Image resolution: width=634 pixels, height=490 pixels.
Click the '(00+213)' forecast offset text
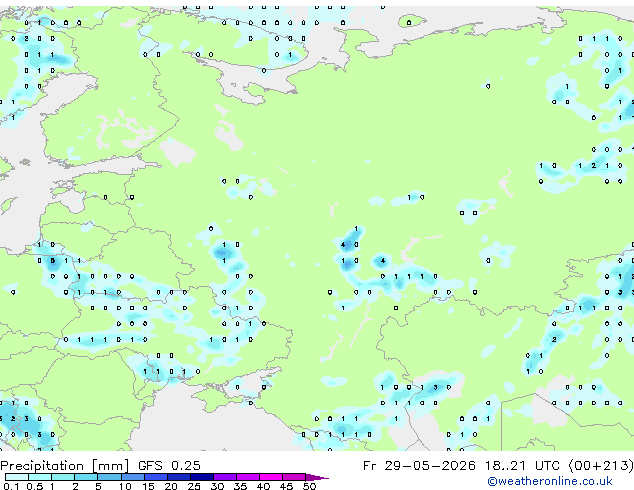601,465
